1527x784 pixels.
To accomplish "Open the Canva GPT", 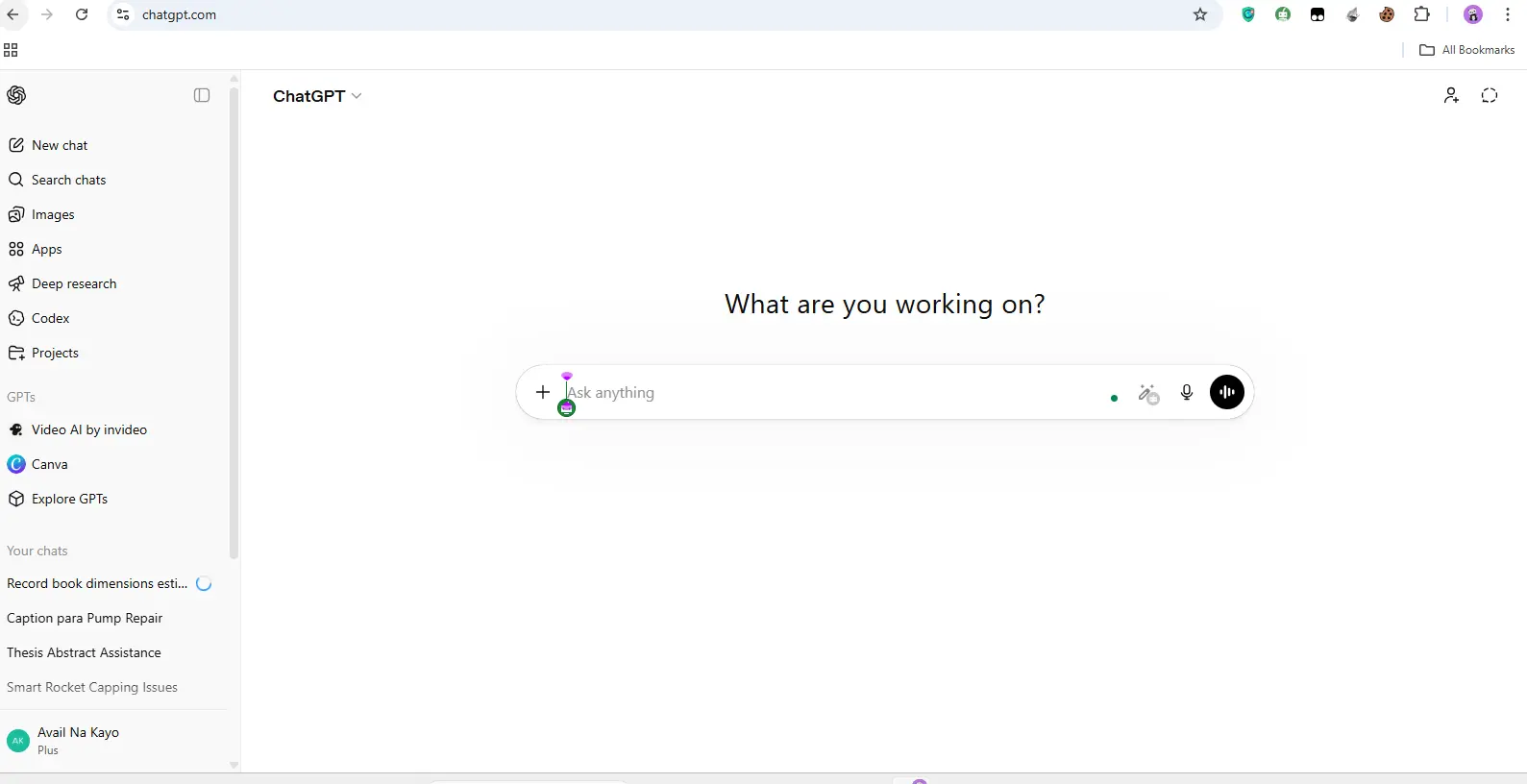I will click(38, 464).
